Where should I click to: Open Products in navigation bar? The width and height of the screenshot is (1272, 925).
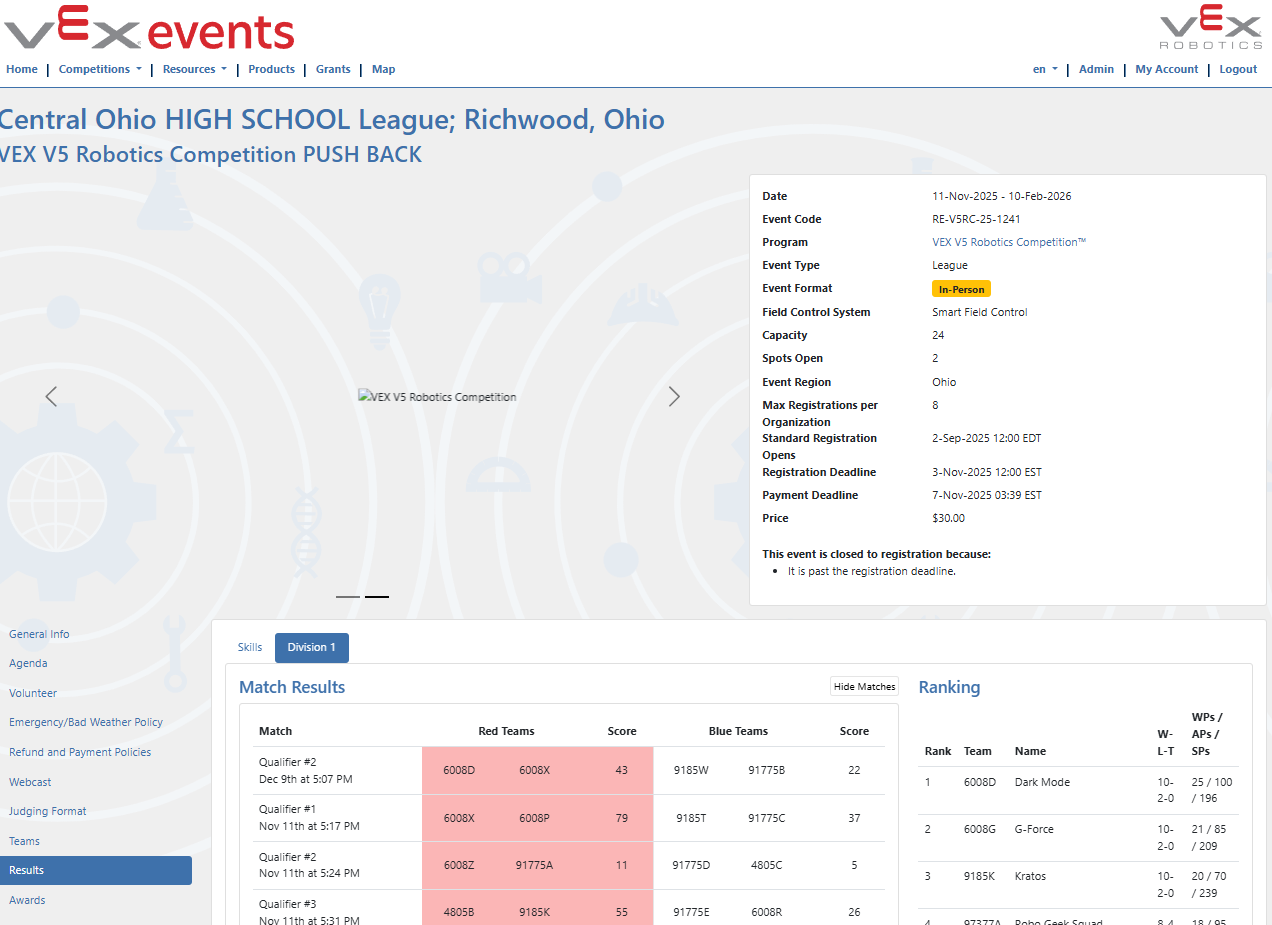pos(272,69)
